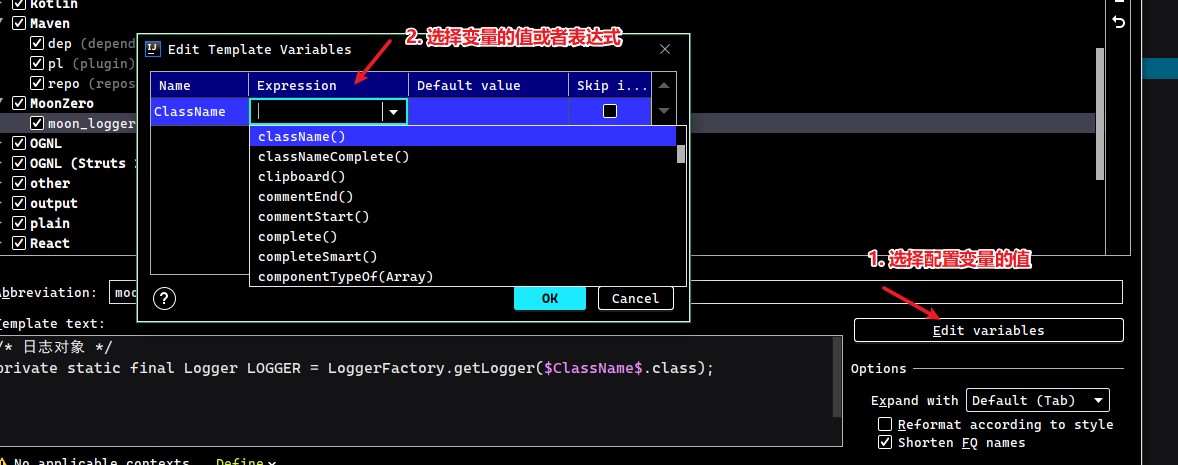Enable Reformat according to style

click(x=886, y=424)
